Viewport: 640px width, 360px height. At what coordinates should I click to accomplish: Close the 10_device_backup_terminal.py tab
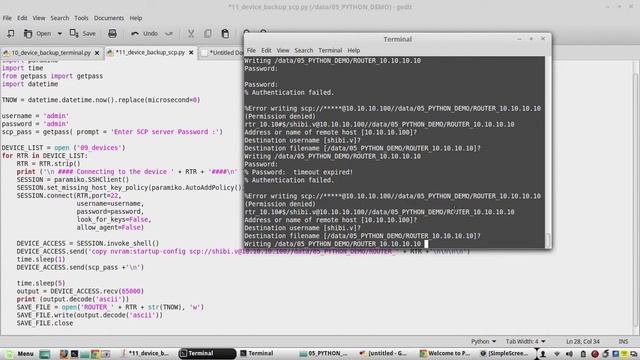[97, 53]
